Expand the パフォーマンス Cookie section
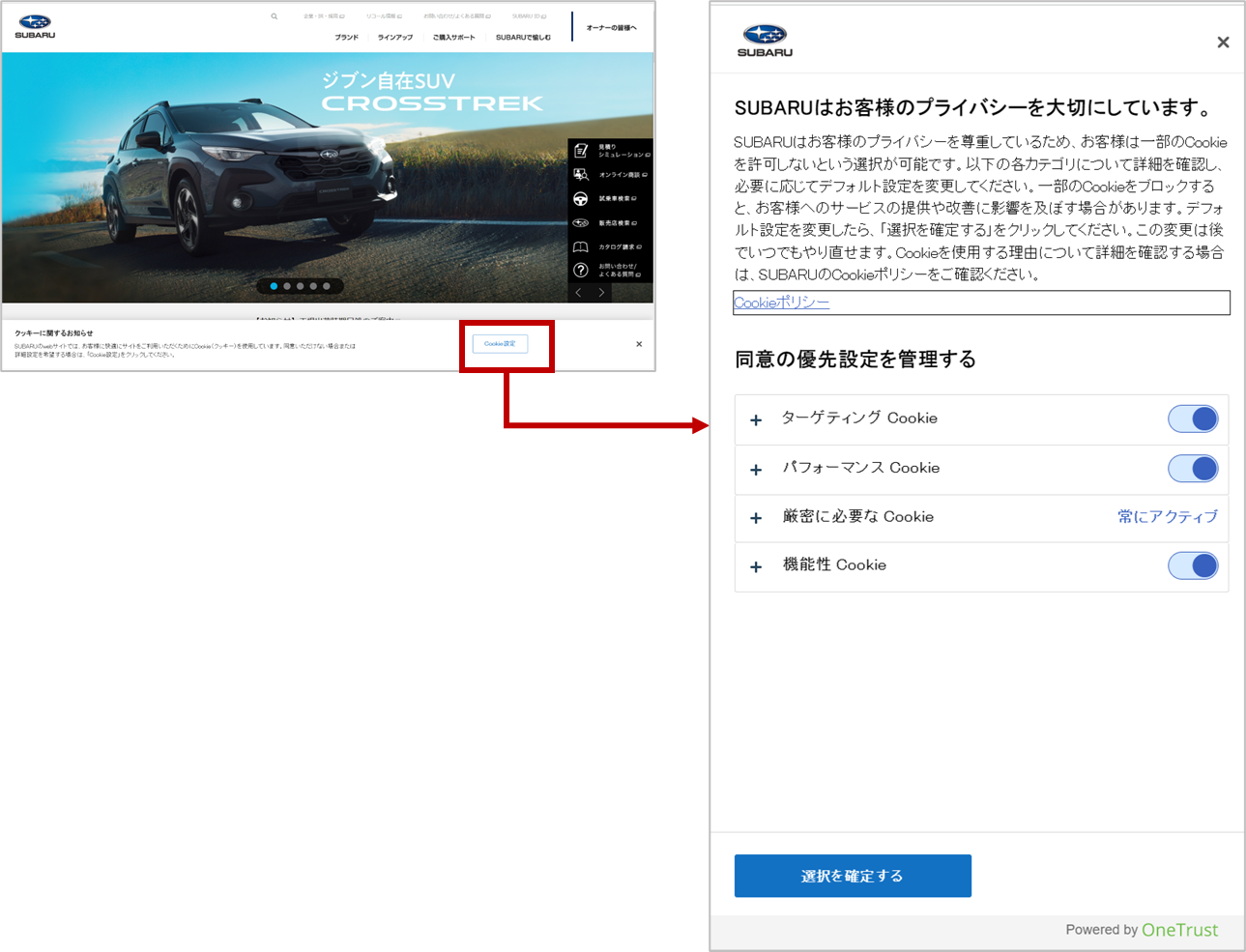Screen dimensions: 1246x952 coord(756,470)
